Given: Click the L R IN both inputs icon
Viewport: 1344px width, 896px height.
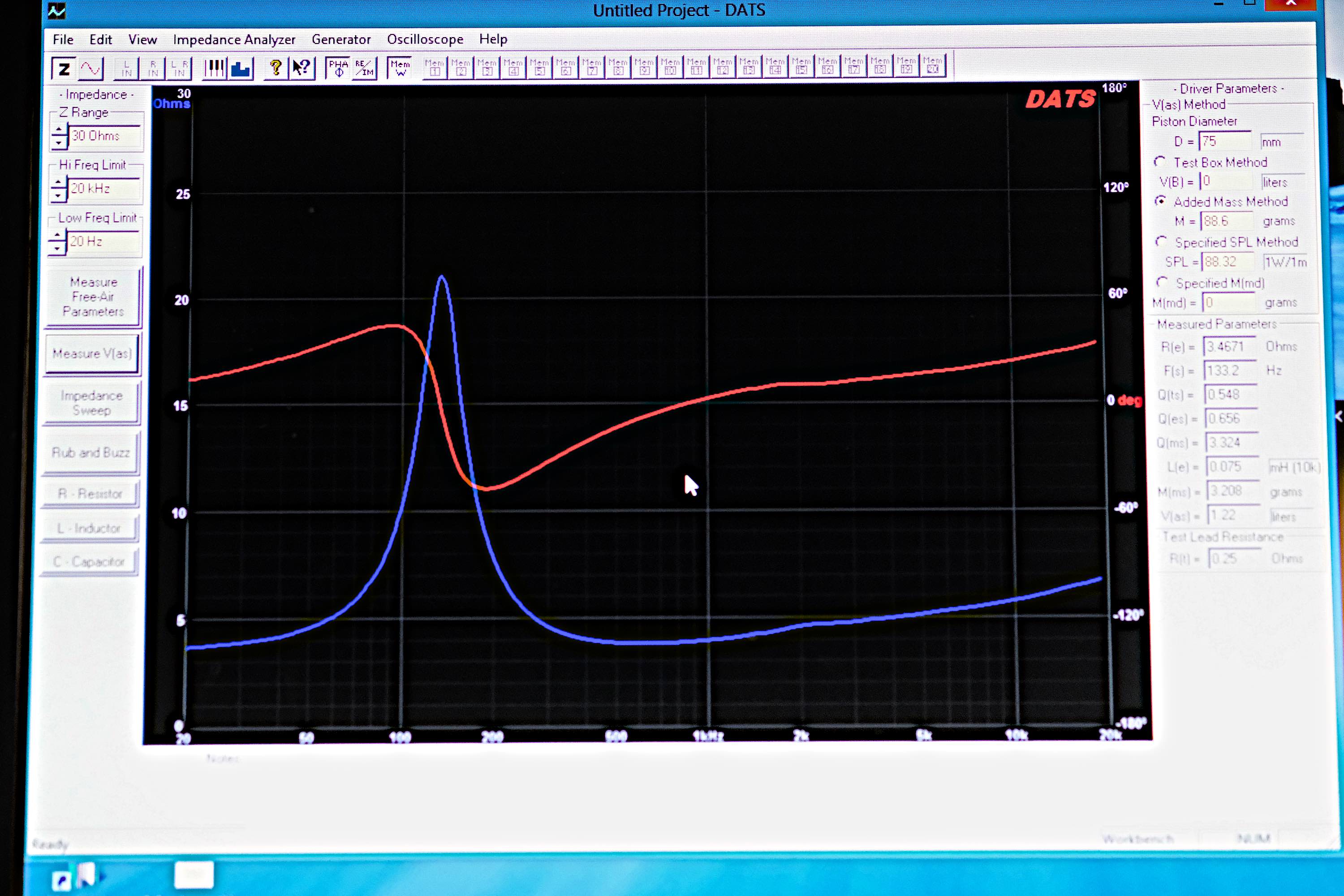Looking at the screenshot, I should coord(179,69).
